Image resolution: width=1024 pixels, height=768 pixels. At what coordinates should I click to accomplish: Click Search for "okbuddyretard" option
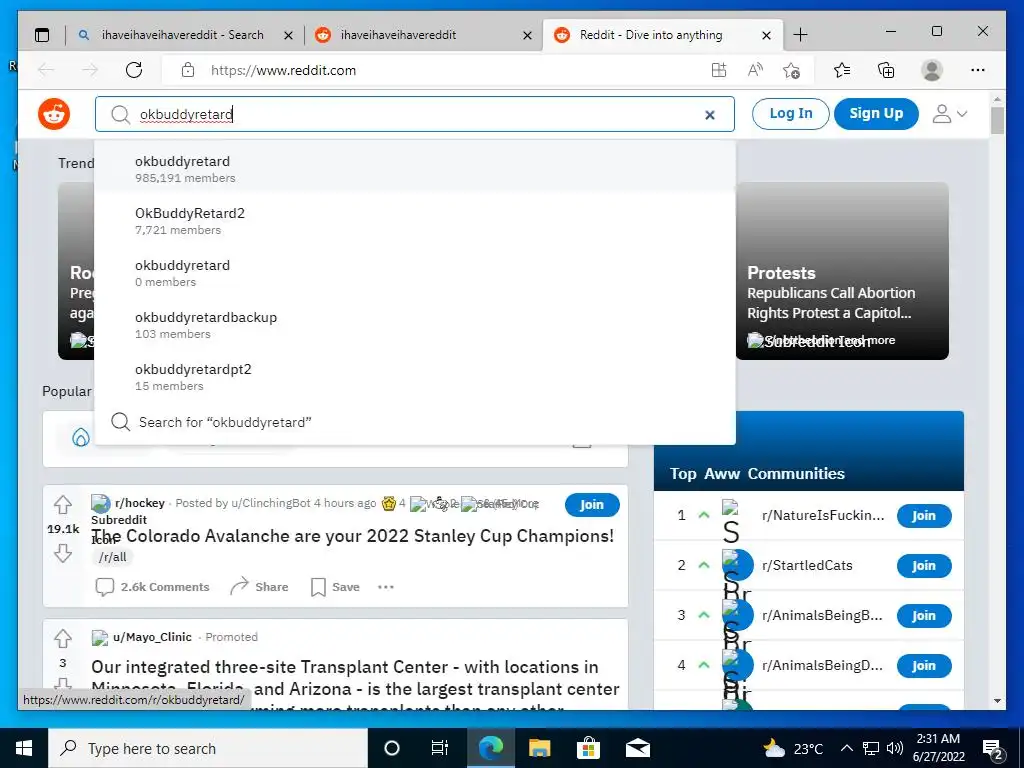click(x=415, y=422)
